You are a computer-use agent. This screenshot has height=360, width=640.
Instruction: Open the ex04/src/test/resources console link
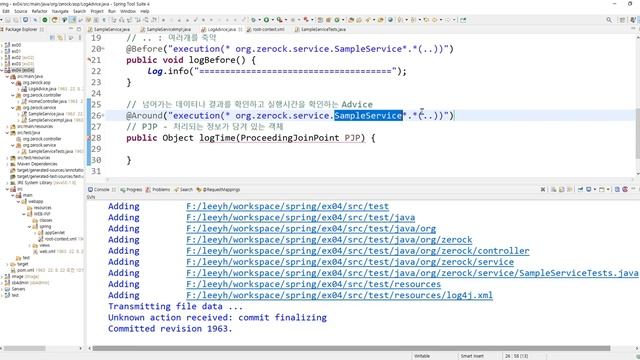[x=313, y=284]
